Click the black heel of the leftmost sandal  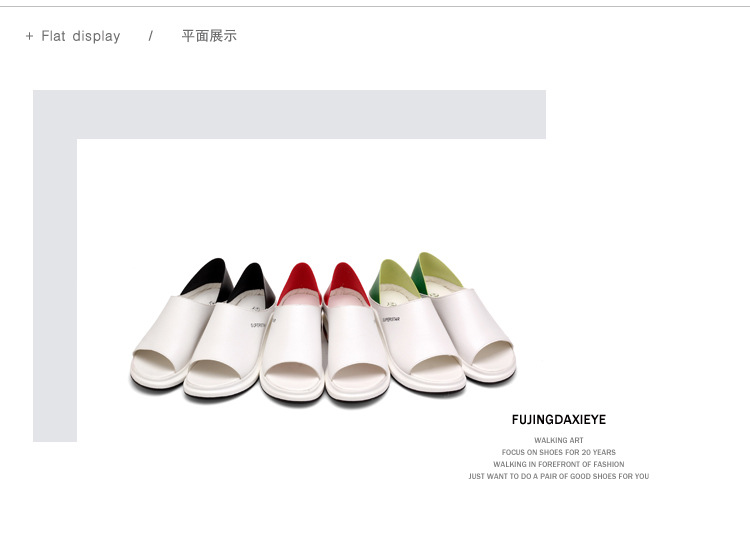[x=207, y=278]
